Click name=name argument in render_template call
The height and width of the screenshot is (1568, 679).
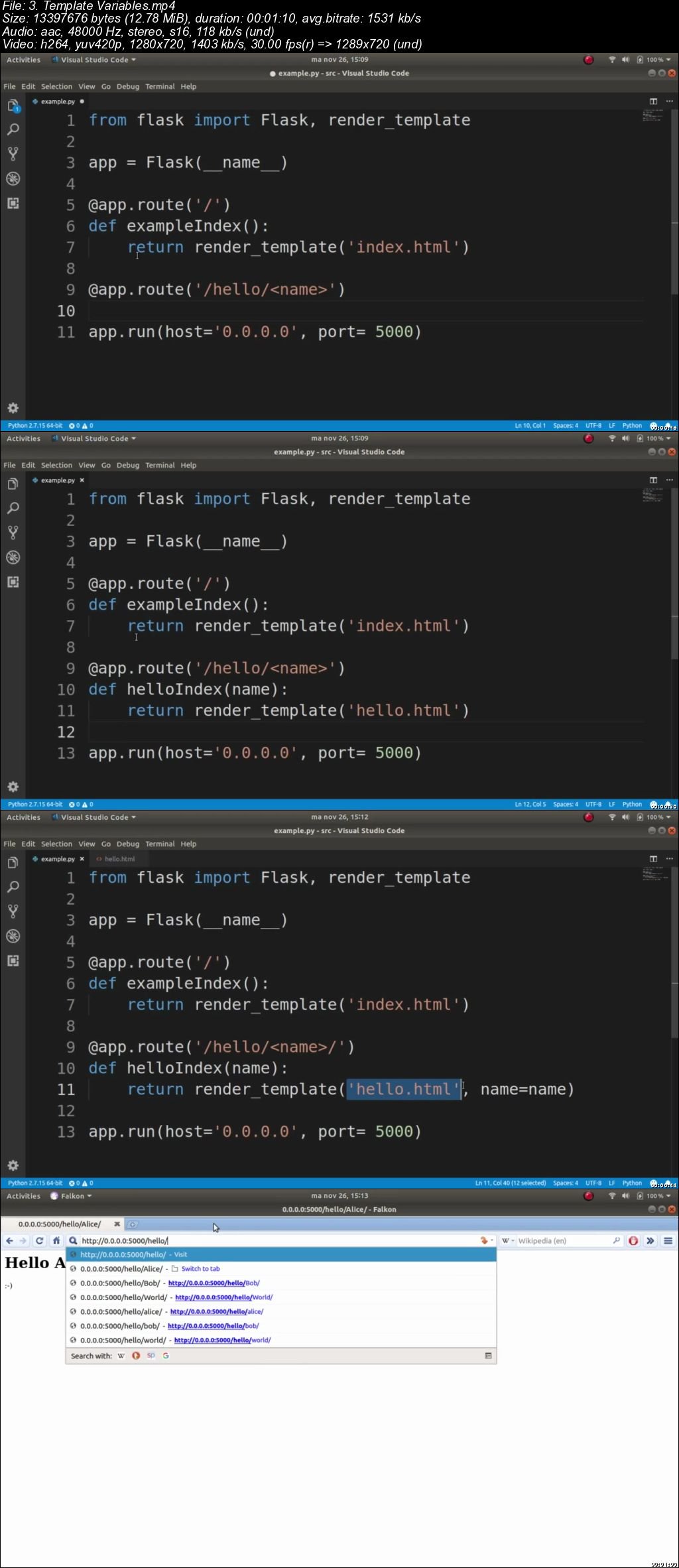click(523, 1089)
